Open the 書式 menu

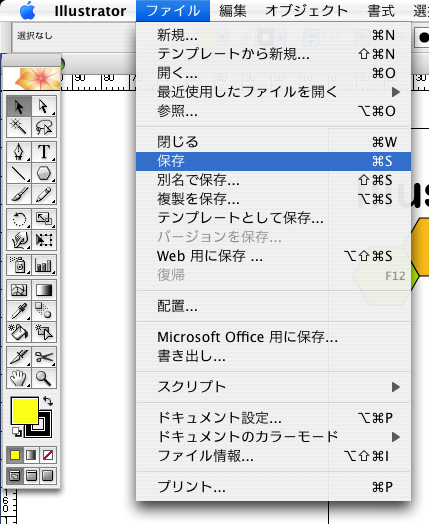[x=381, y=11]
